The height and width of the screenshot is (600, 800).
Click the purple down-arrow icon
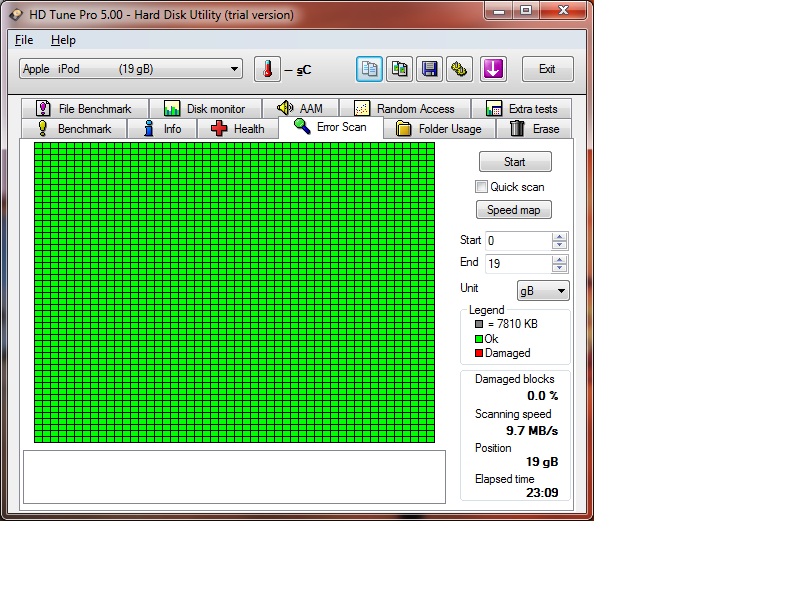click(x=494, y=69)
